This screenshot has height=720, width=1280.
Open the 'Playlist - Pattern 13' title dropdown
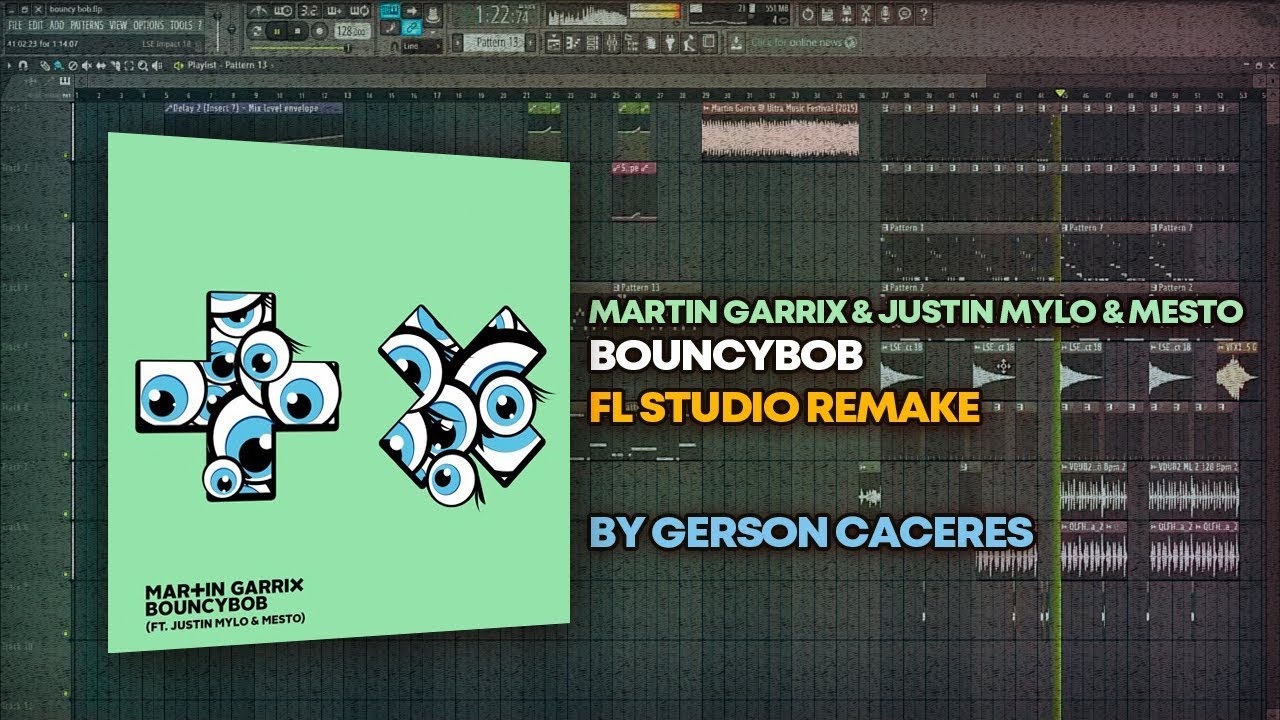(x=230, y=65)
